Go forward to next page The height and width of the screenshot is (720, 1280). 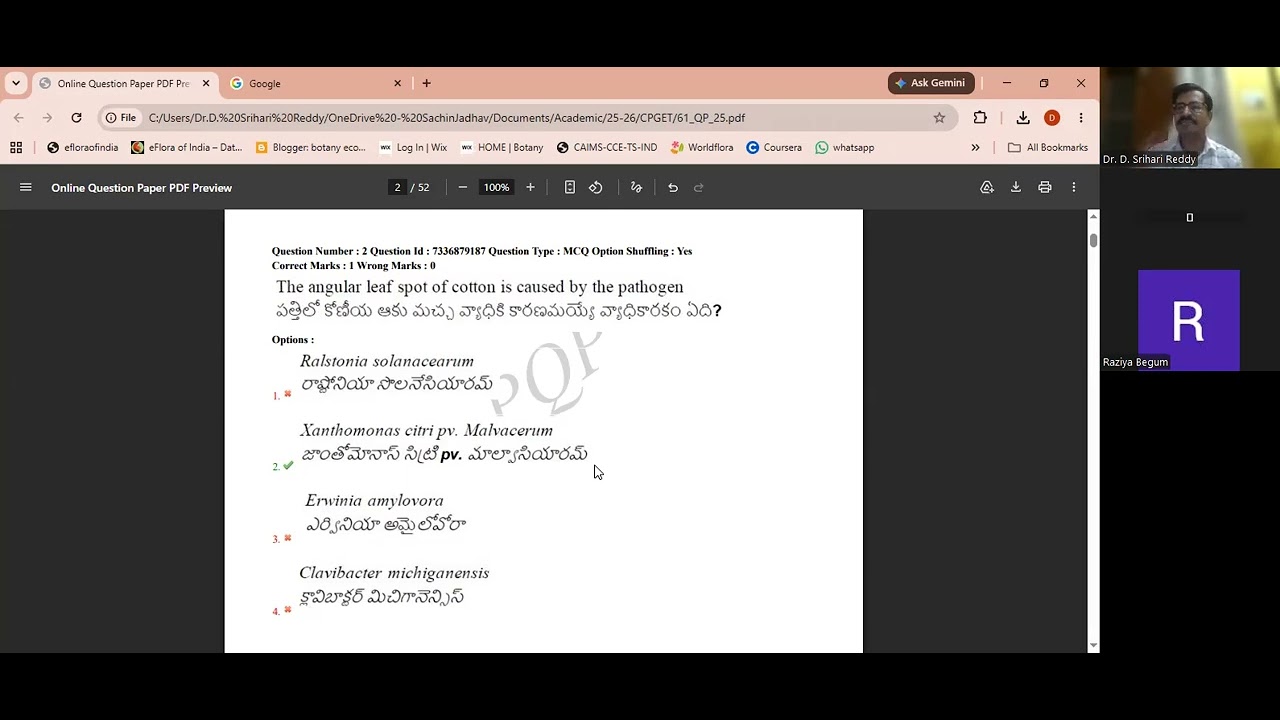[47, 118]
